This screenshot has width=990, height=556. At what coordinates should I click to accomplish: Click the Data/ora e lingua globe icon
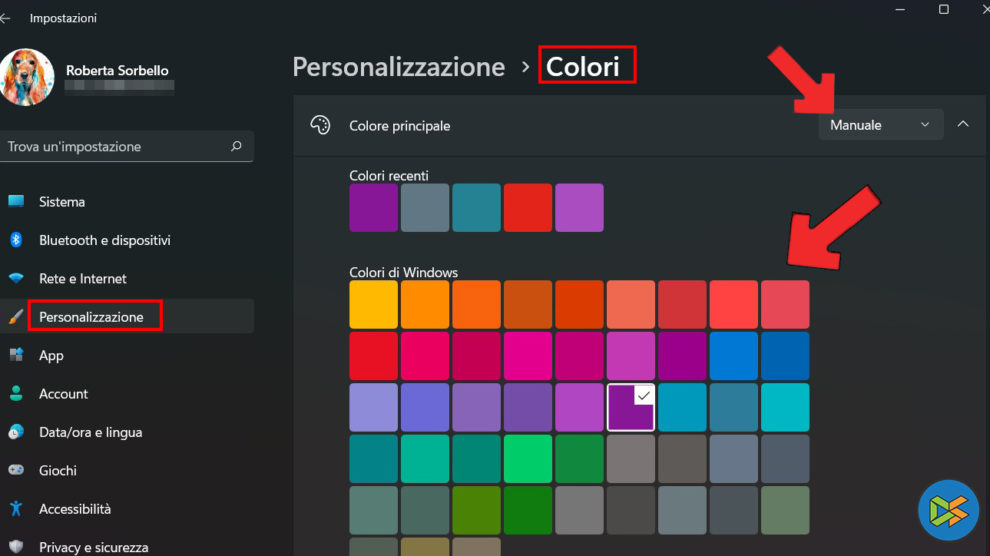pyautogui.click(x=16, y=432)
